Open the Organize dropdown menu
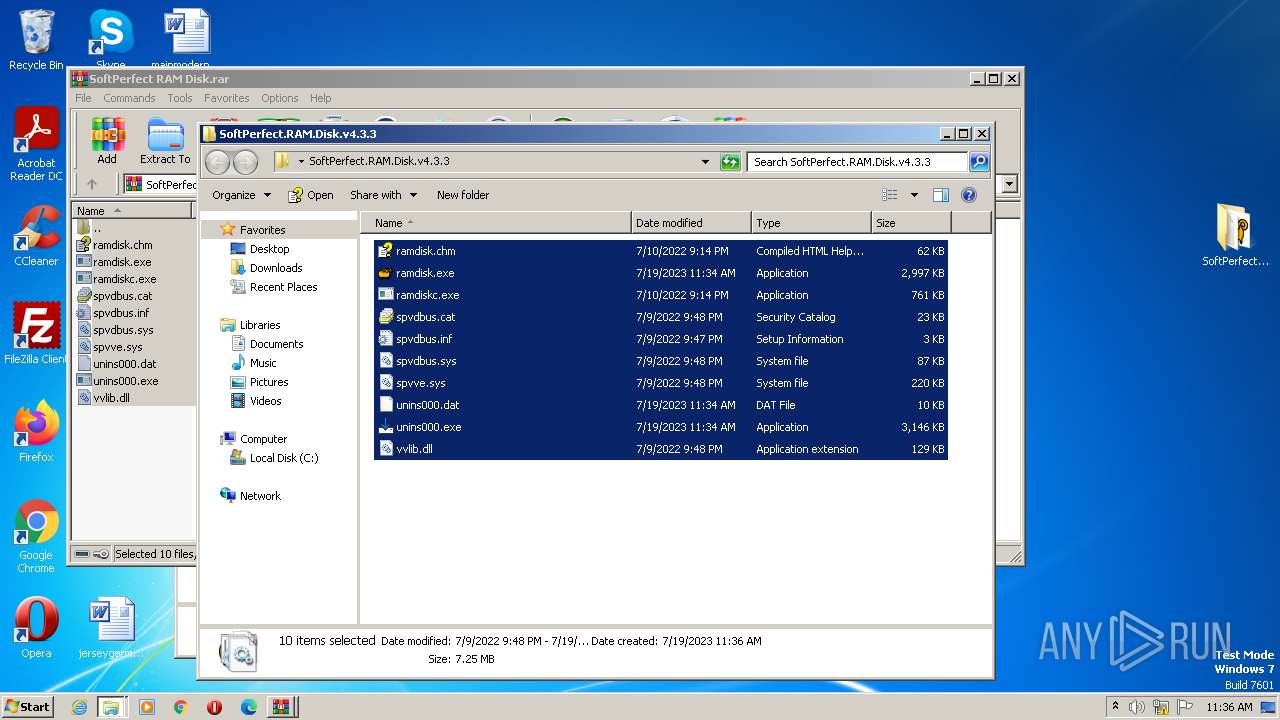1280x720 pixels. click(241, 195)
